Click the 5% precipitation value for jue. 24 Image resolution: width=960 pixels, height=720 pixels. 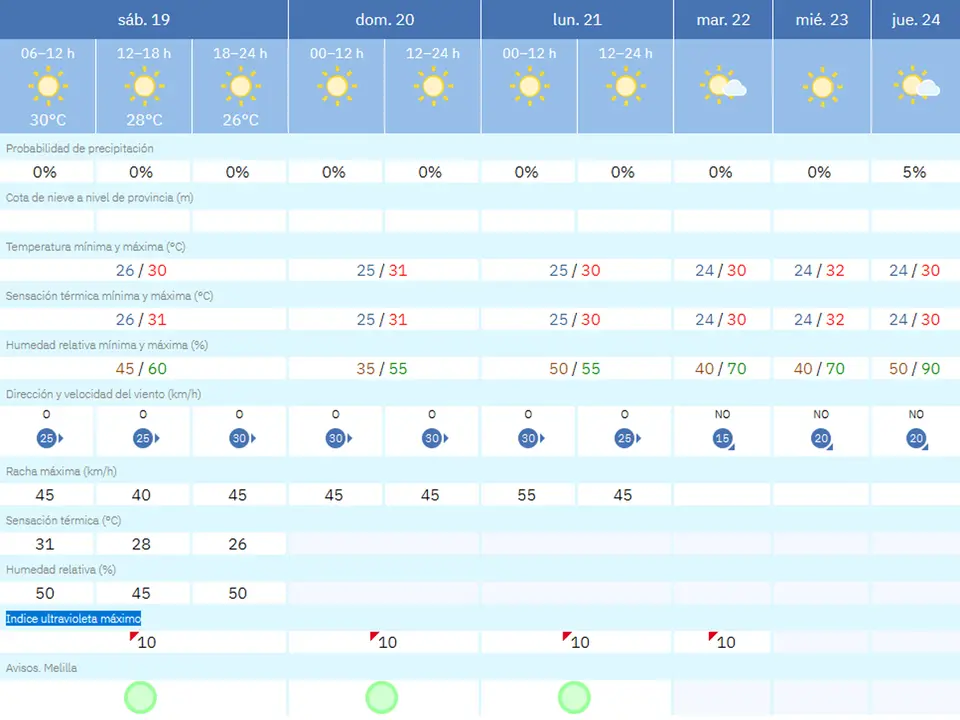915,172
